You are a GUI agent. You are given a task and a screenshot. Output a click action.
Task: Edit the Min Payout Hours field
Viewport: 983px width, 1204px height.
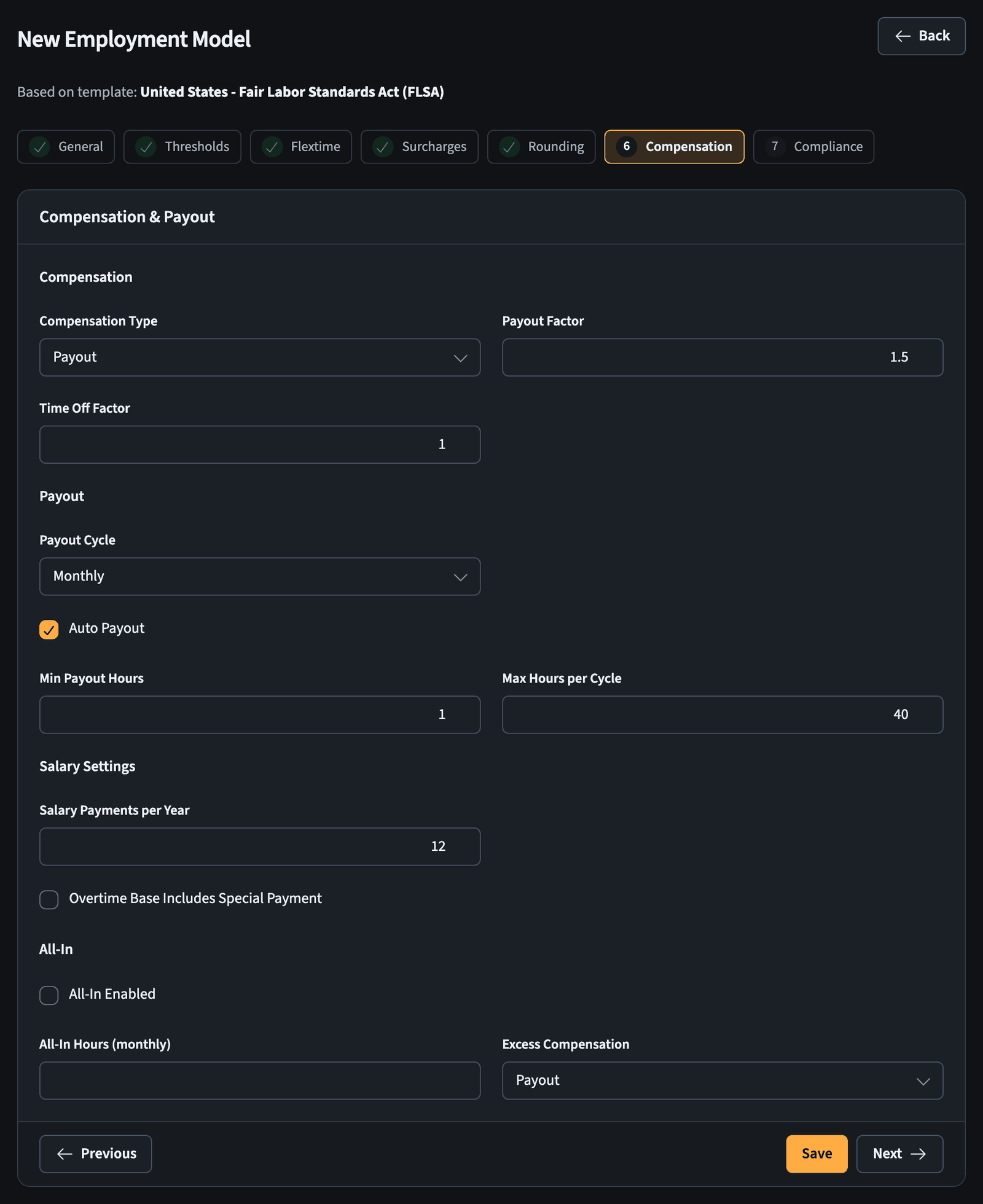(x=260, y=715)
